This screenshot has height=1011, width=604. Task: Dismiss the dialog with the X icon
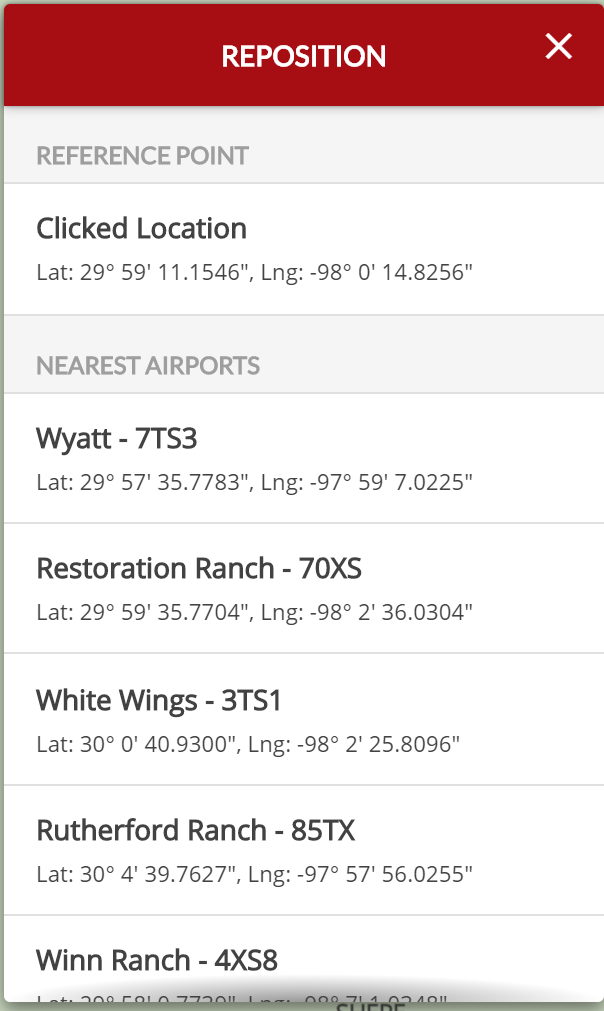click(x=558, y=46)
